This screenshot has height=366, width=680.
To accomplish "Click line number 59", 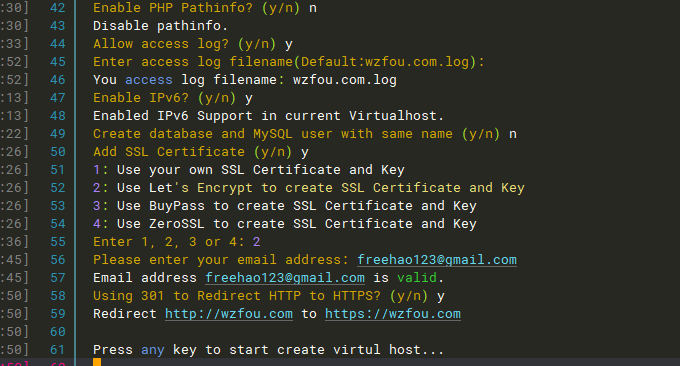I will coord(58,314).
